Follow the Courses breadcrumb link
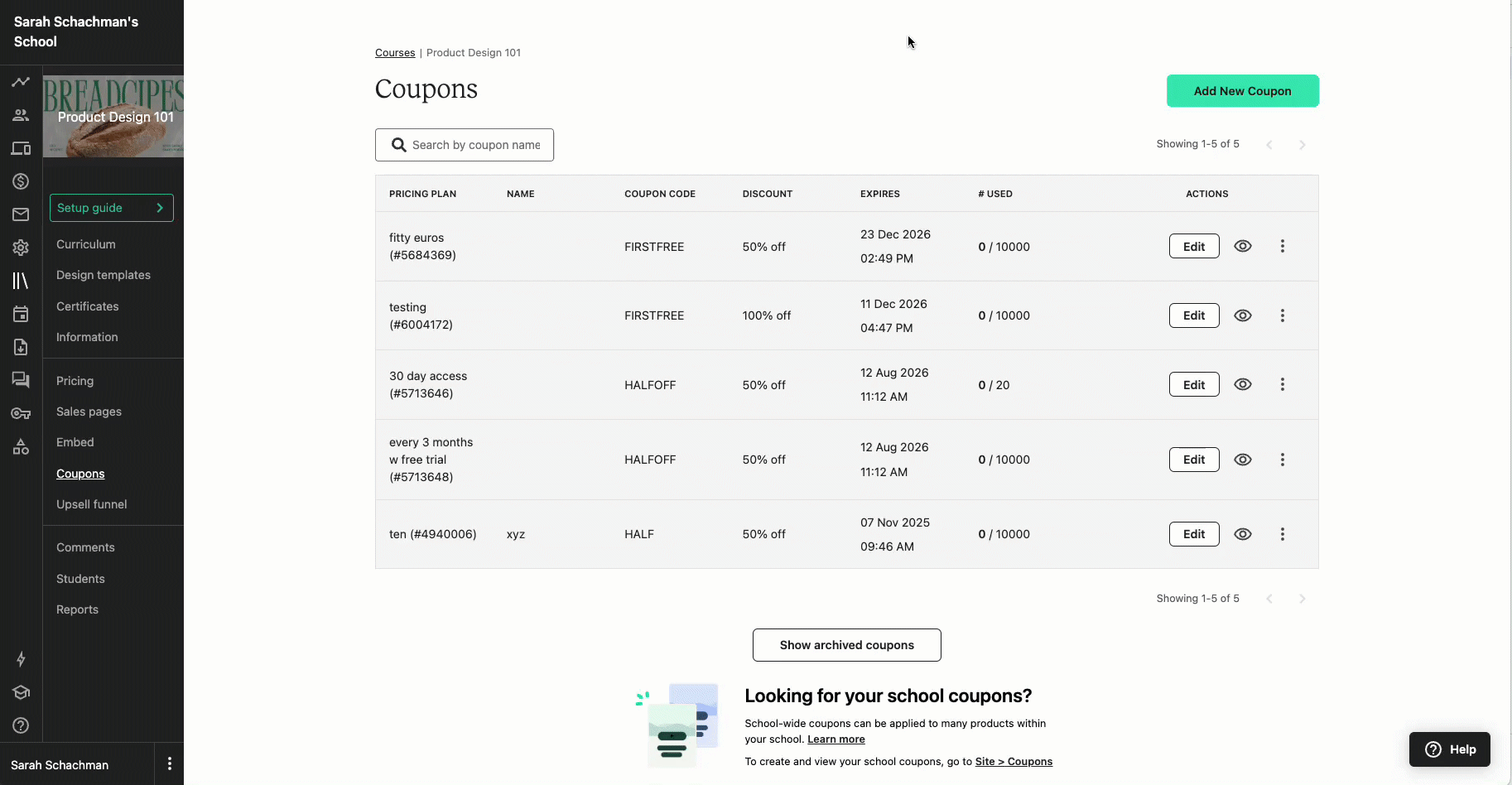Viewport: 1512px width, 785px height. point(395,53)
